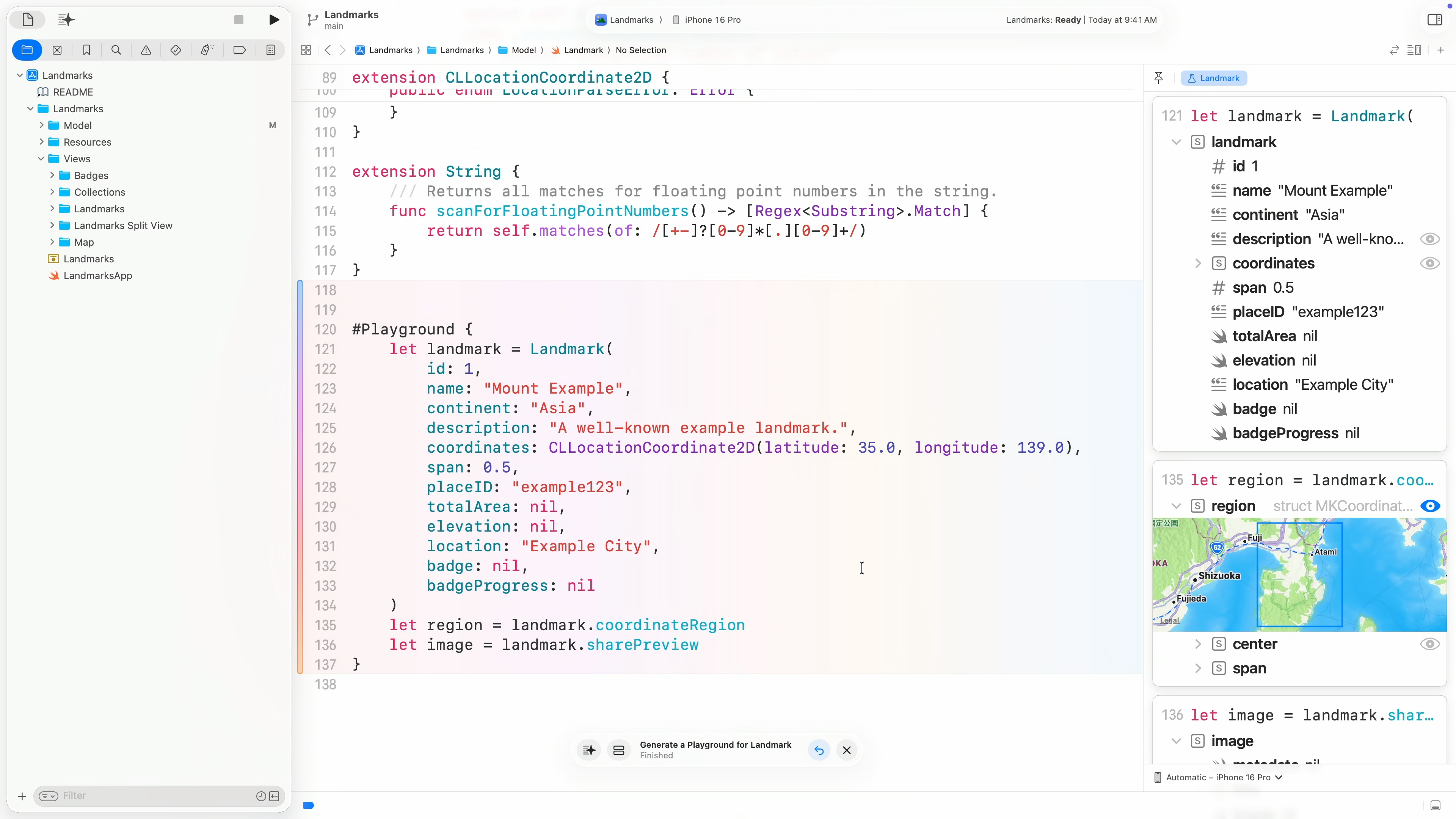The image size is (1456, 819).
Task: Click the Run play button
Action: tap(274, 20)
